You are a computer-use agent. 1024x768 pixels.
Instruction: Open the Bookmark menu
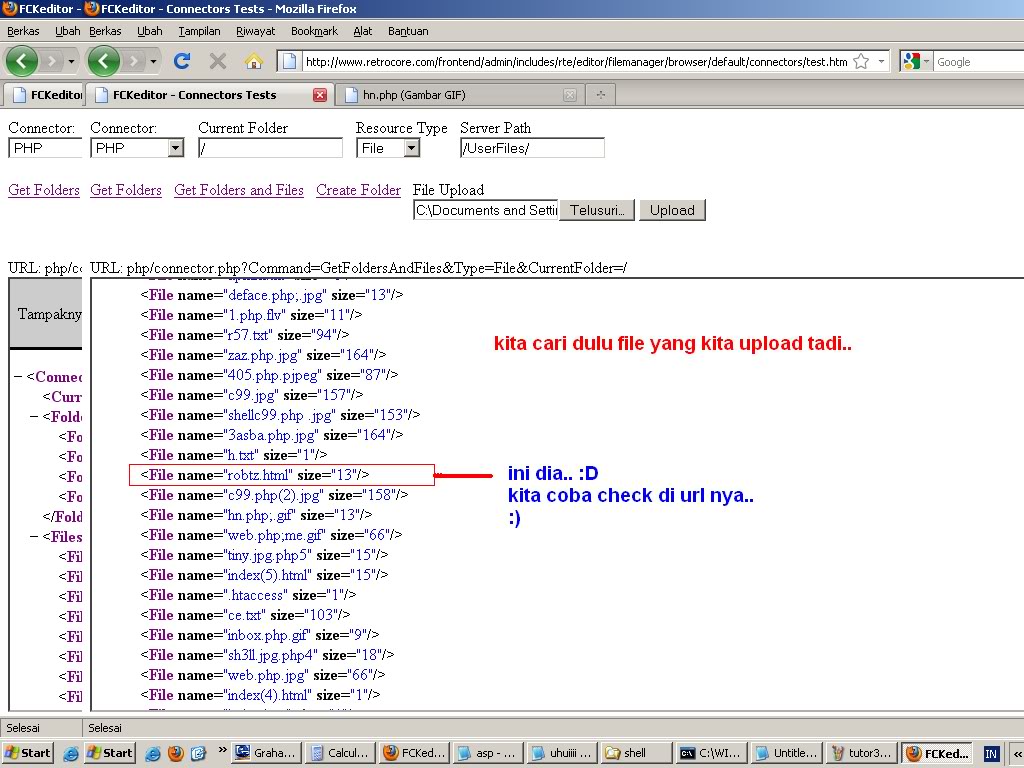click(314, 31)
